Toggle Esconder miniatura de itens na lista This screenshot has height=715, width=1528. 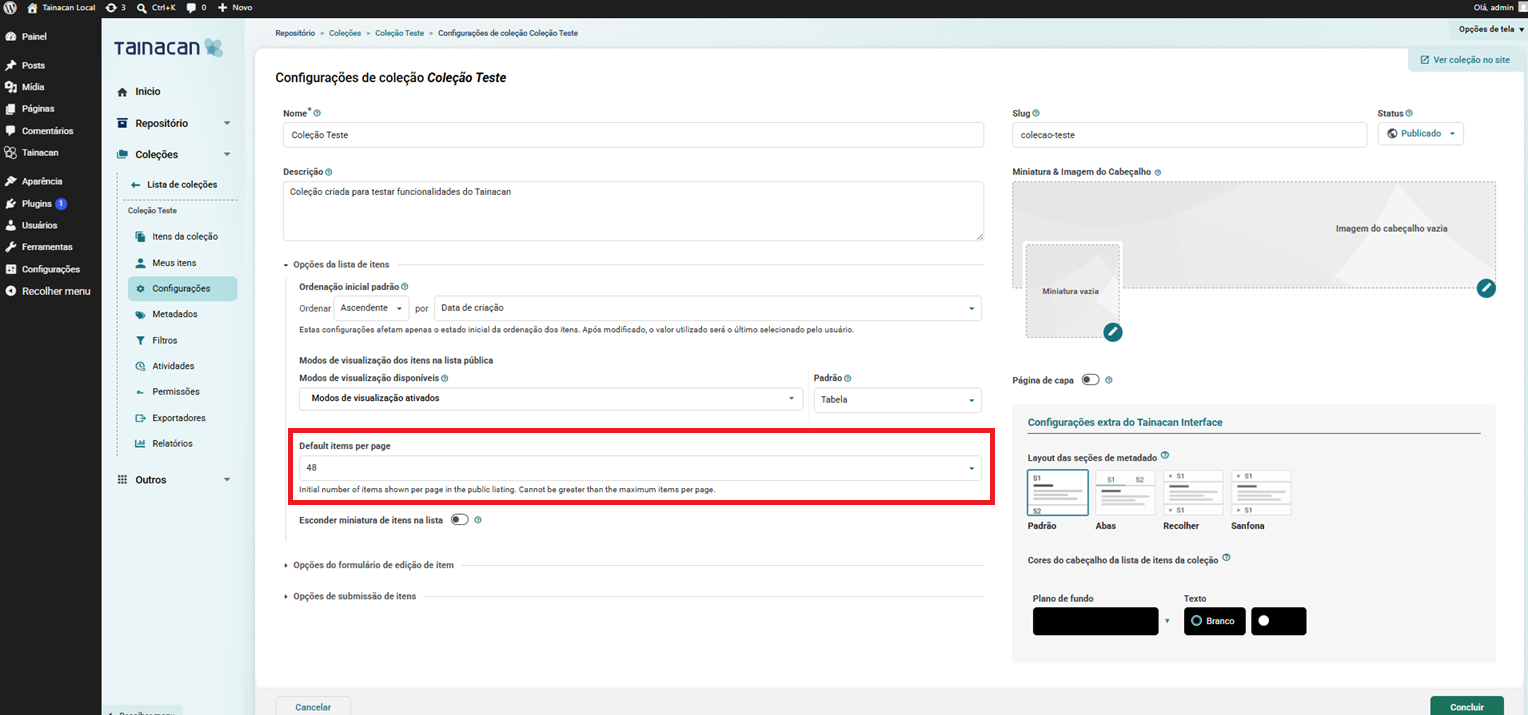point(460,520)
